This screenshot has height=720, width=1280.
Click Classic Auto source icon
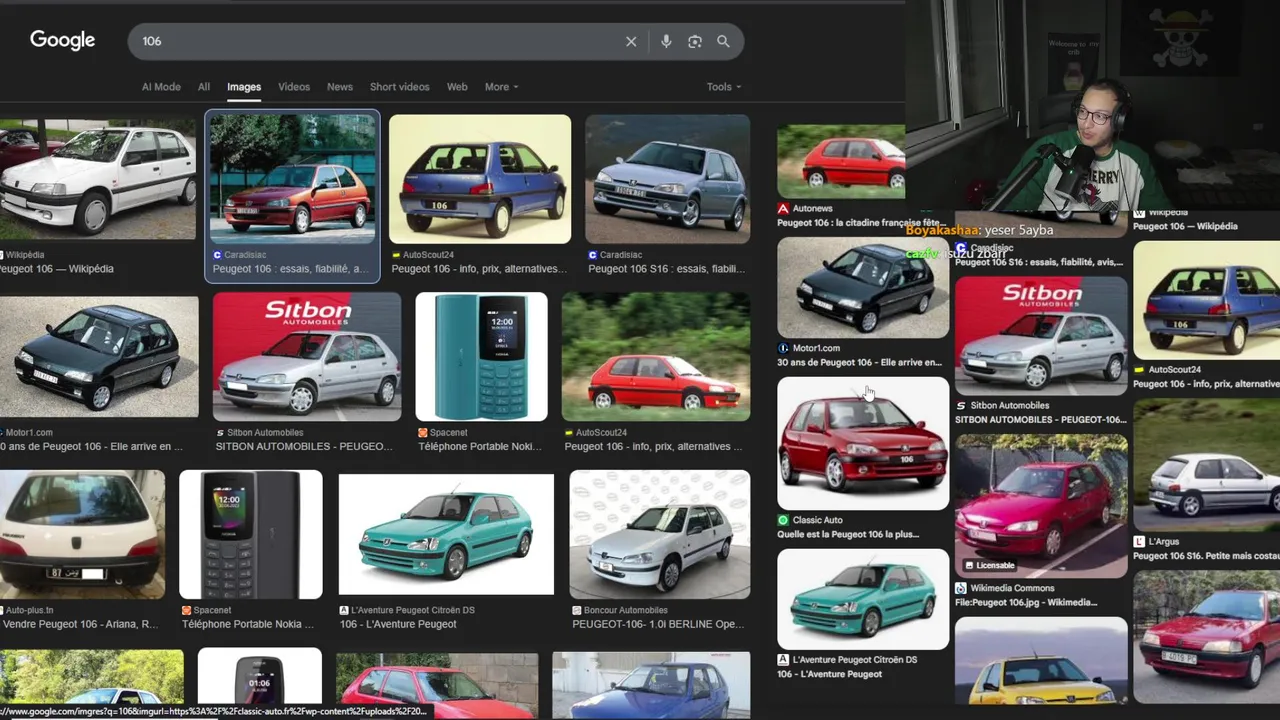tap(783, 520)
